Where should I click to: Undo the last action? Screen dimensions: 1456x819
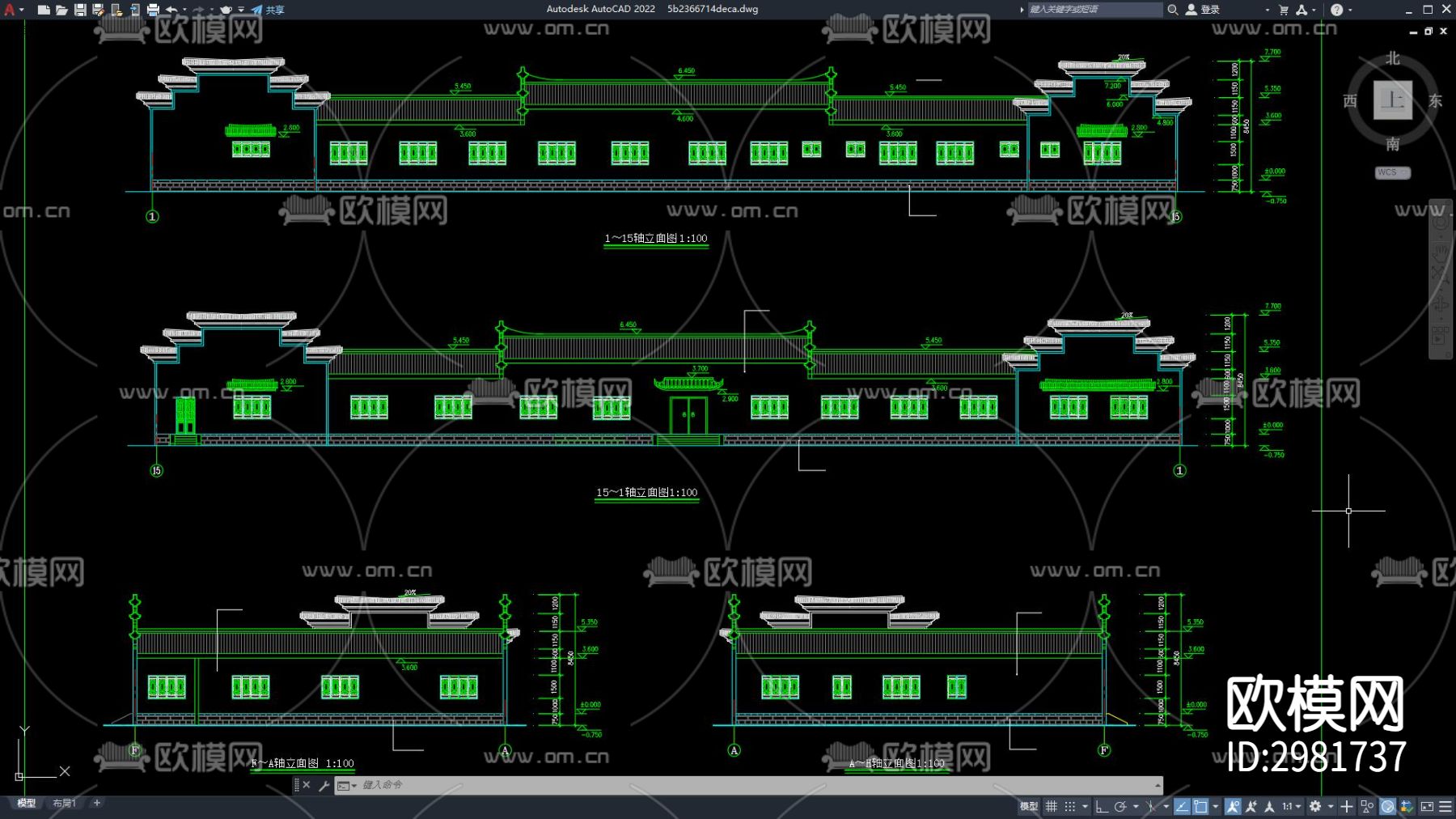point(171,10)
